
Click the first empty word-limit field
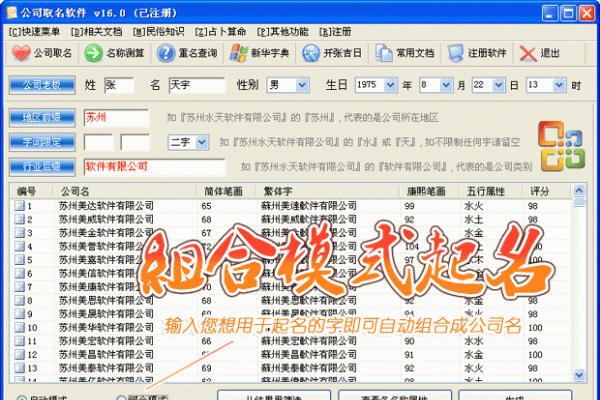click(x=98, y=142)
